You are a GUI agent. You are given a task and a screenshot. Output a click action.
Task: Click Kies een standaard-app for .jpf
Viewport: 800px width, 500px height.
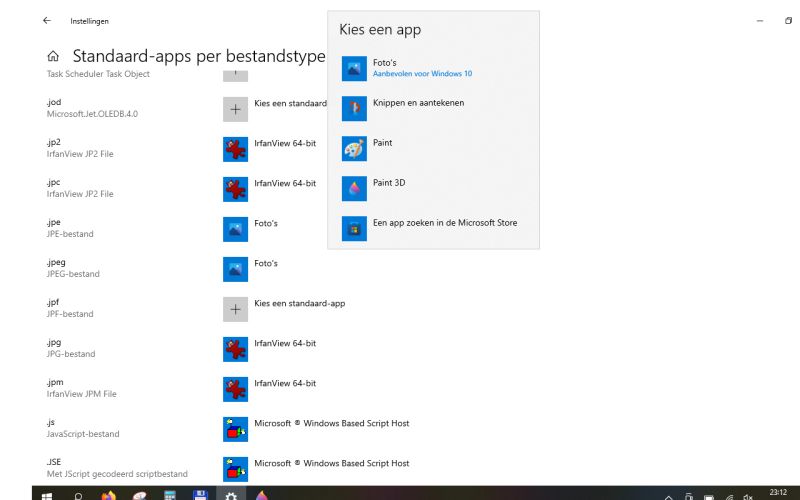click(x=284, y=309)
